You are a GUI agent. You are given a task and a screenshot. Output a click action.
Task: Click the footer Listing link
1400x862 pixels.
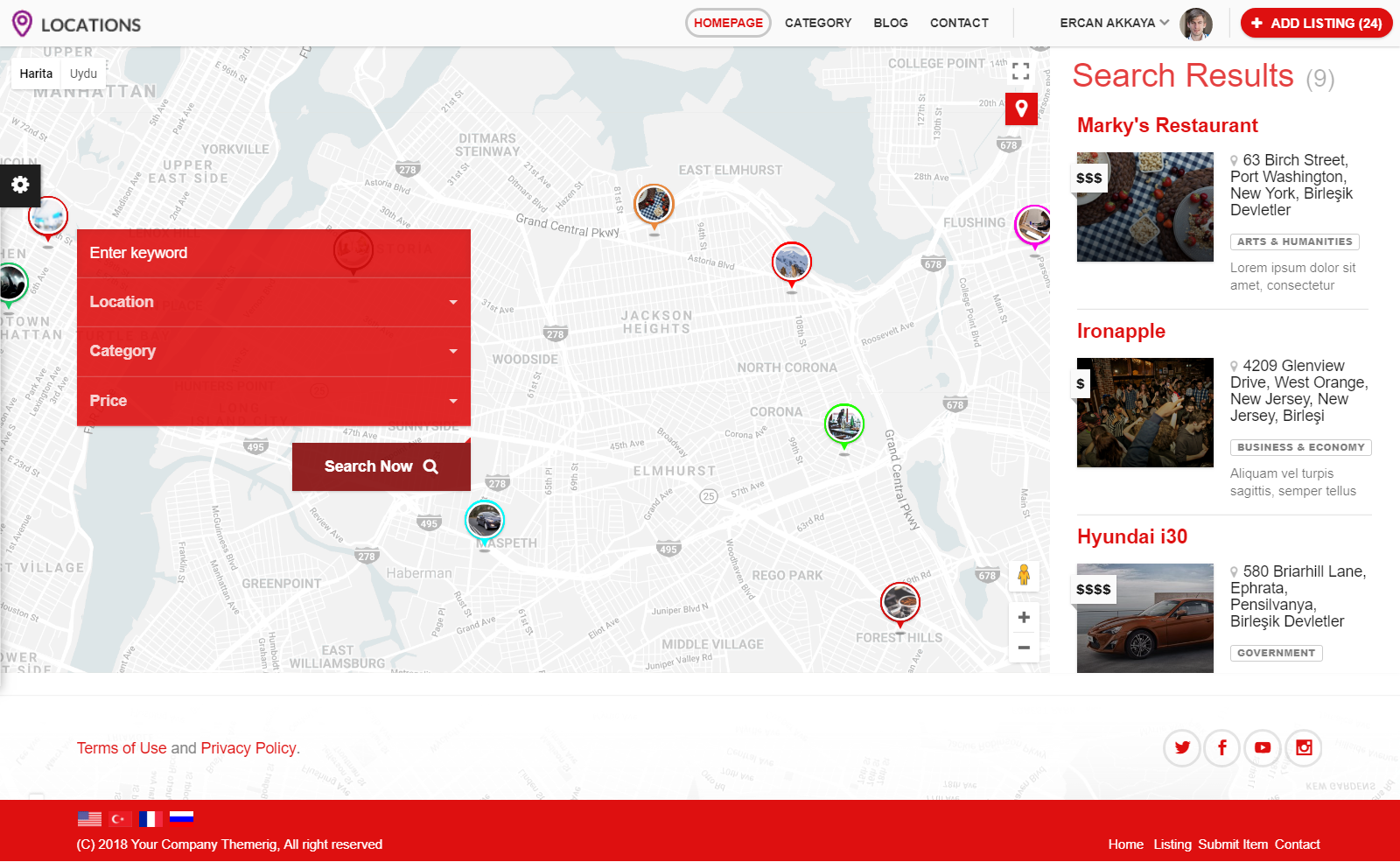(x=1172, y=844)
